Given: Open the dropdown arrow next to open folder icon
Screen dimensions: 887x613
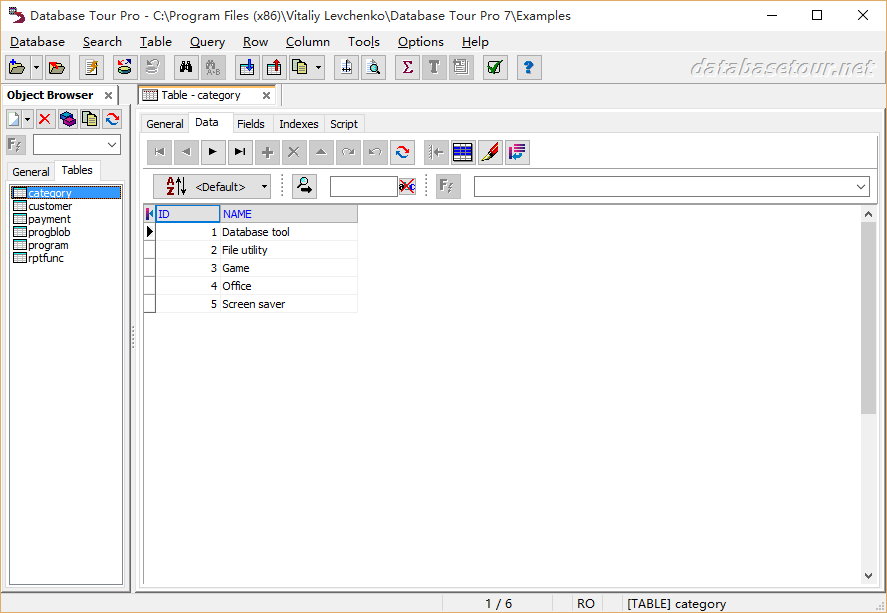Looking at the screenshot, I should coord(37,67).
